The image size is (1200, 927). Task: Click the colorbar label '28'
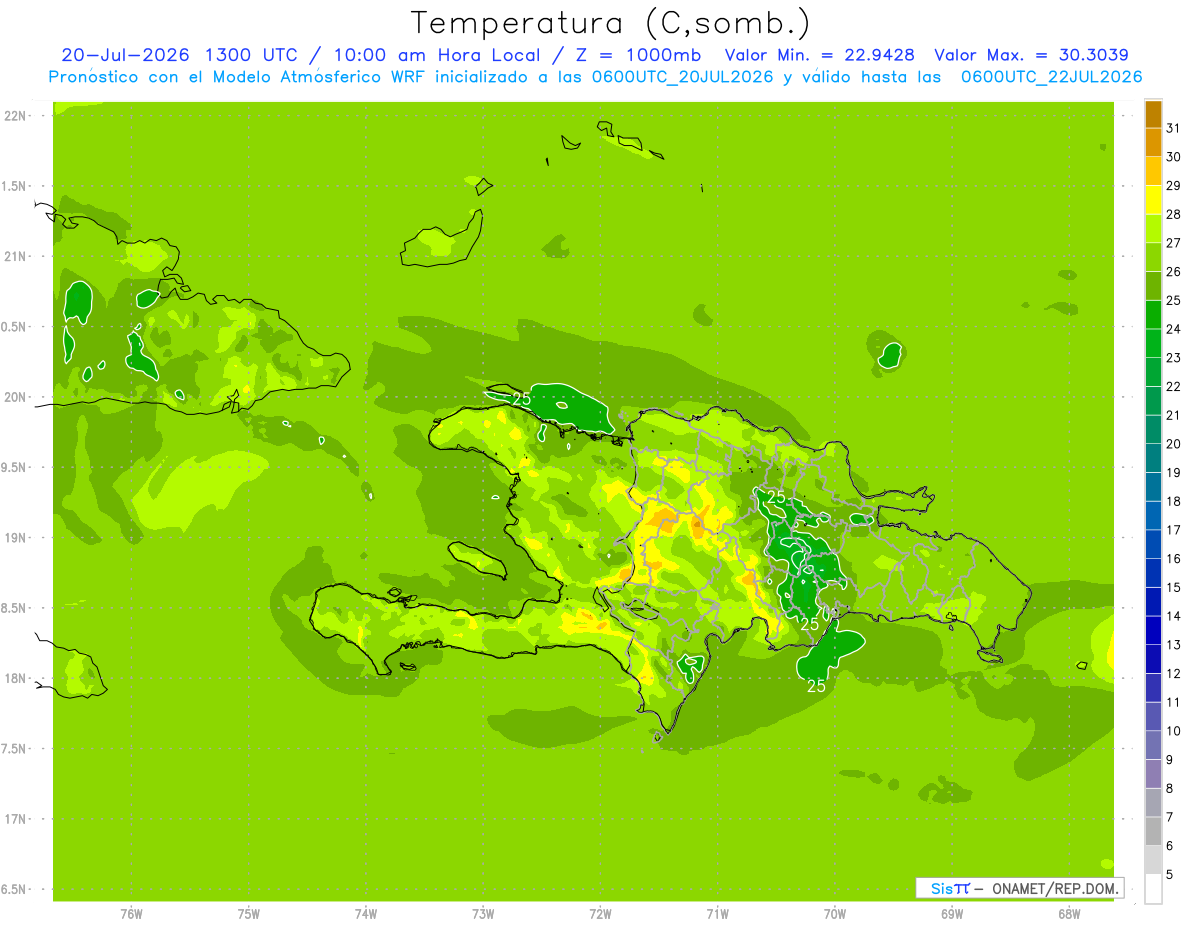tap(1173, 214)
